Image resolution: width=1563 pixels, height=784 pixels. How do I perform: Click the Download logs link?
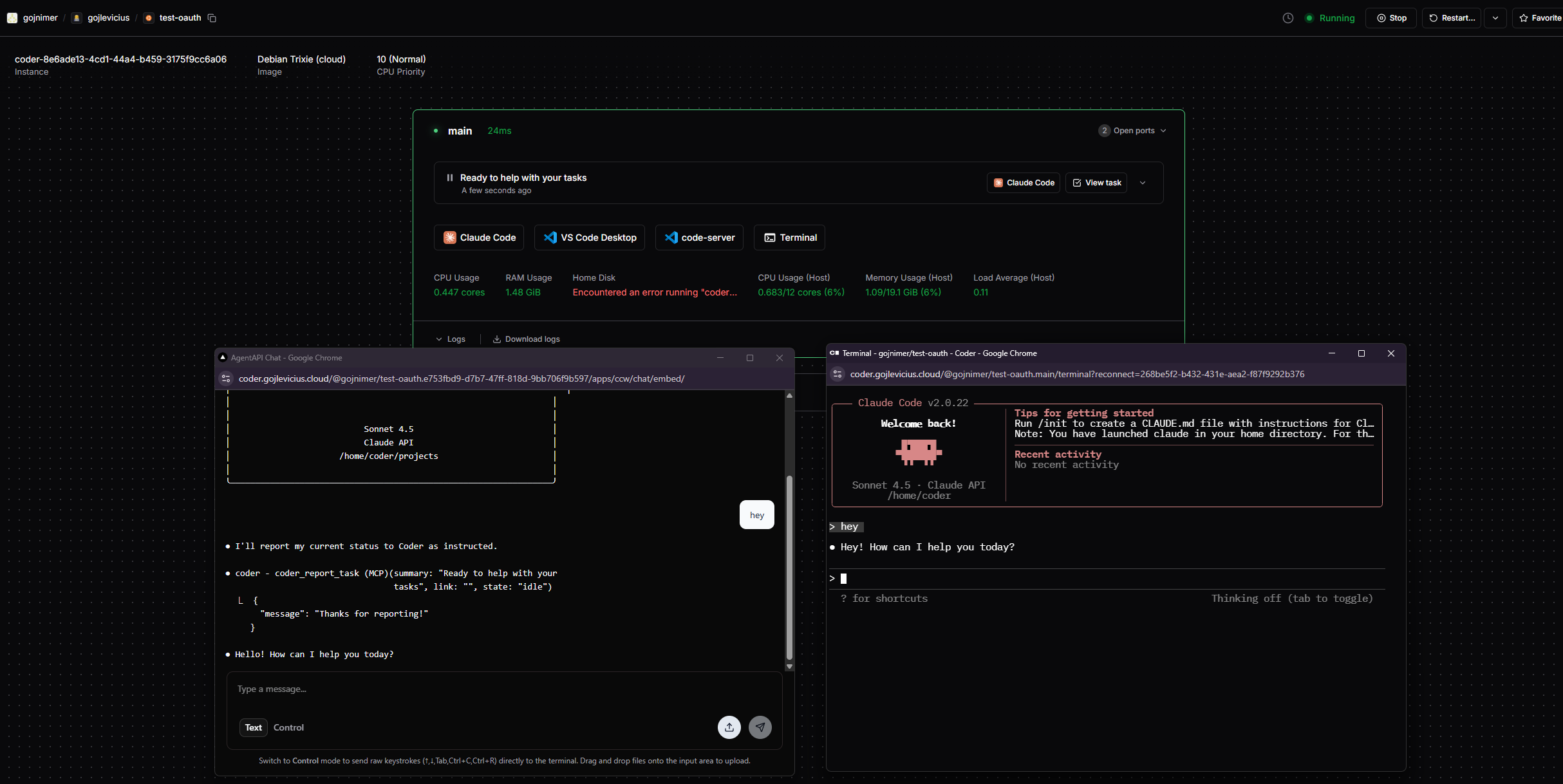(527, 339)
